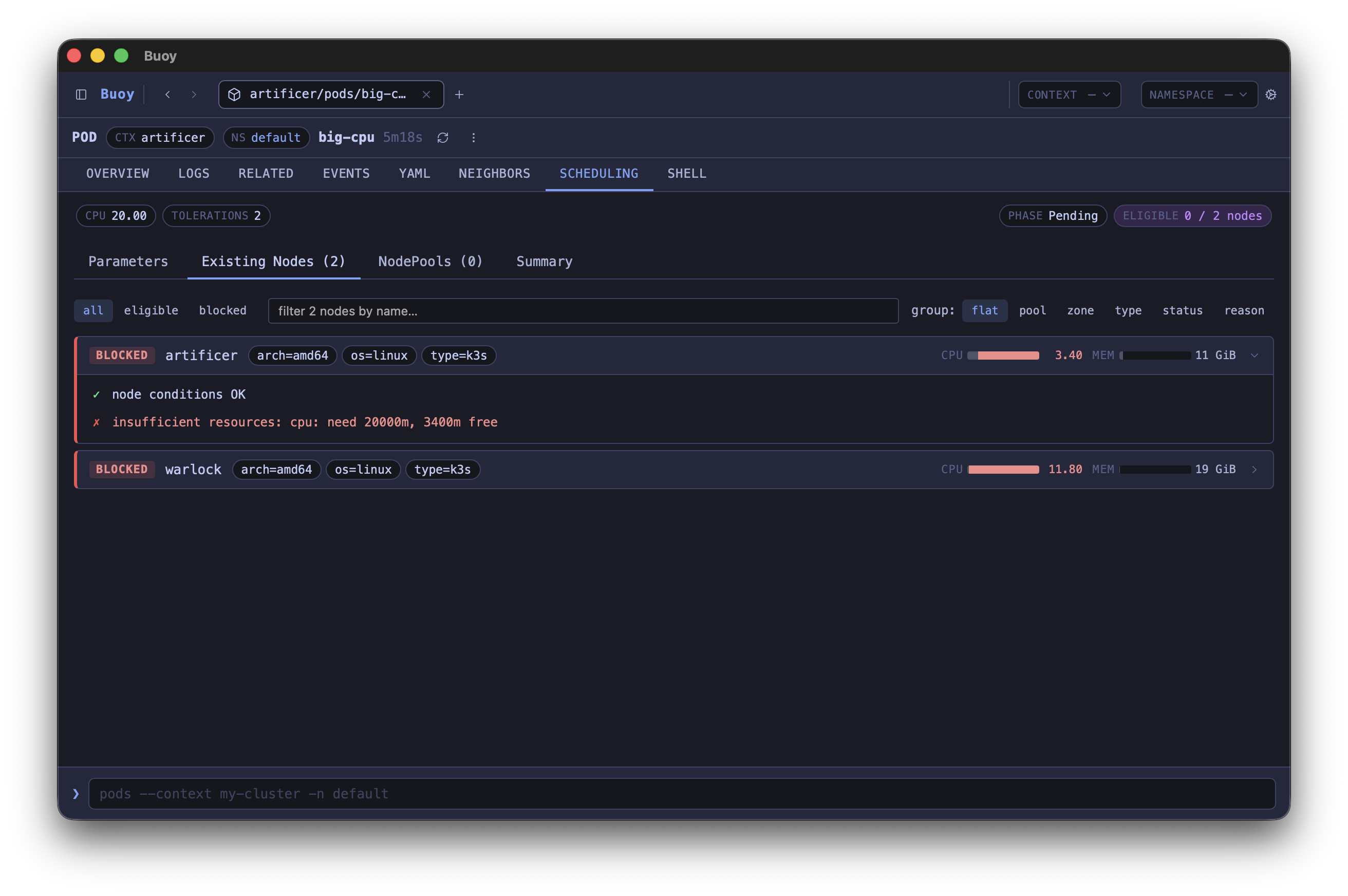1348x896 pixels.
Task: Open the CONTEXT dropdown
Action: [x=1069, y=95]
